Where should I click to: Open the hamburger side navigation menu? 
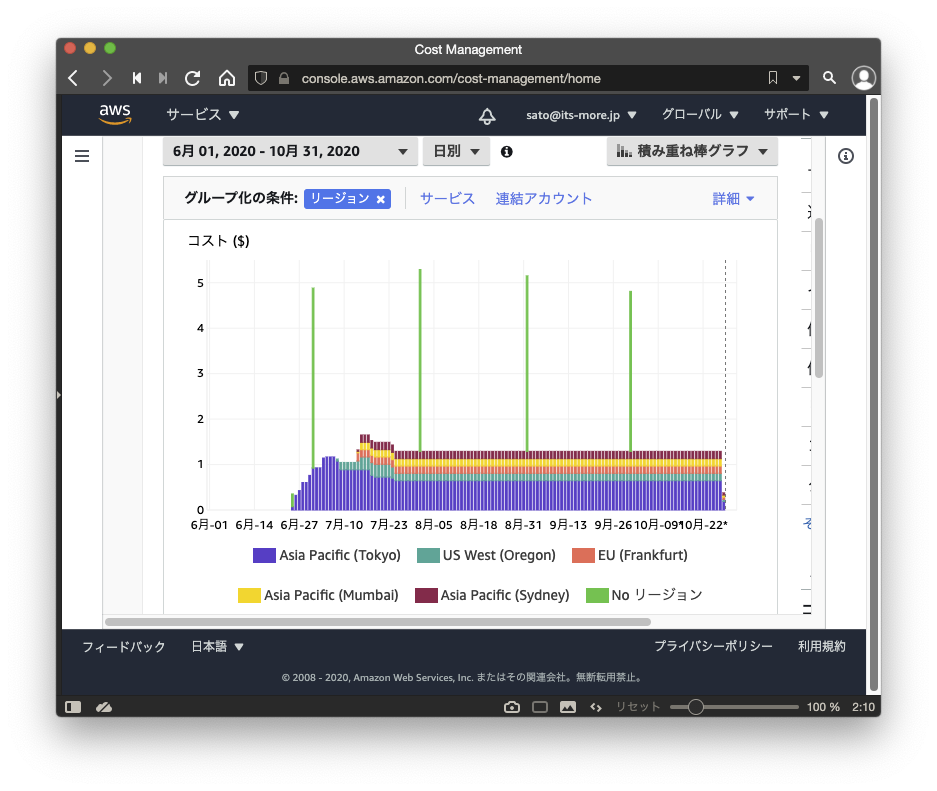click(x=82, y=156)
